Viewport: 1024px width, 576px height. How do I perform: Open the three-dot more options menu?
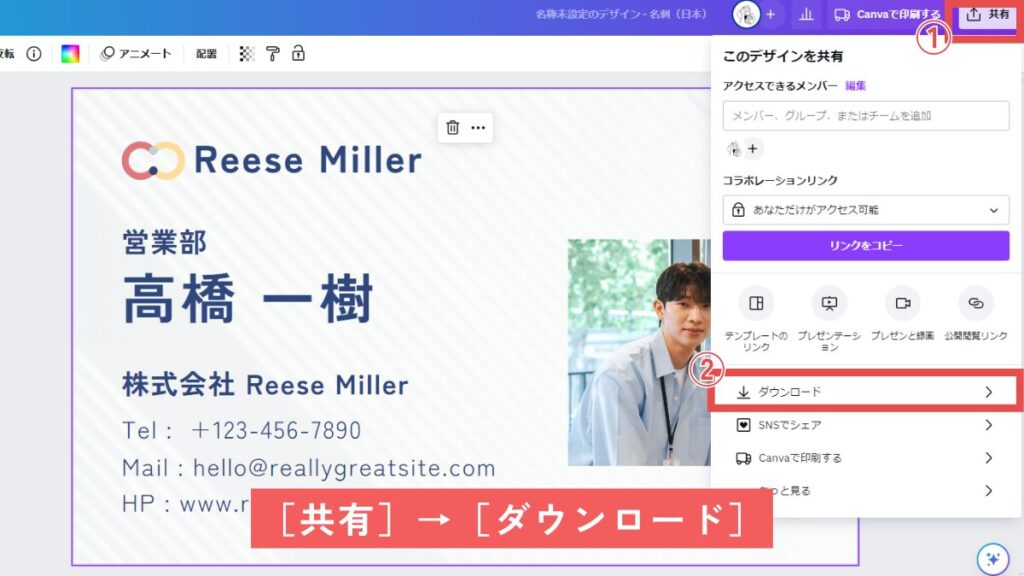pyautogui.click(x=478, y=127)
